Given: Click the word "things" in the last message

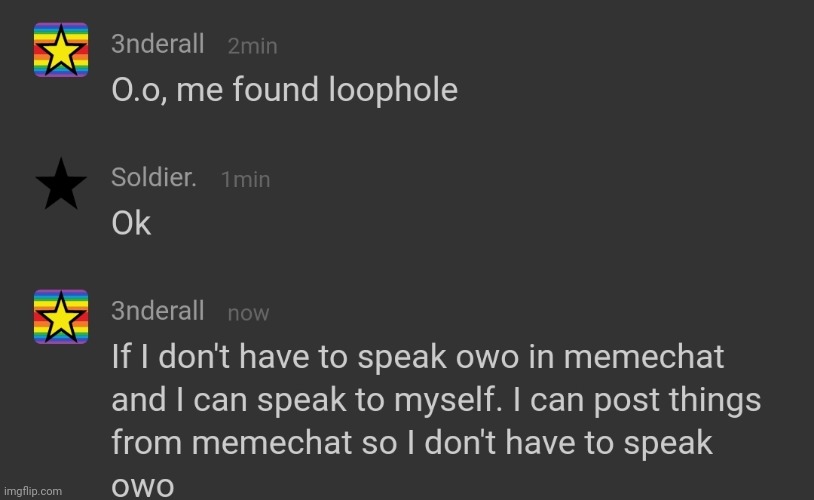Looking at the screenshot, I should point(714,402).
